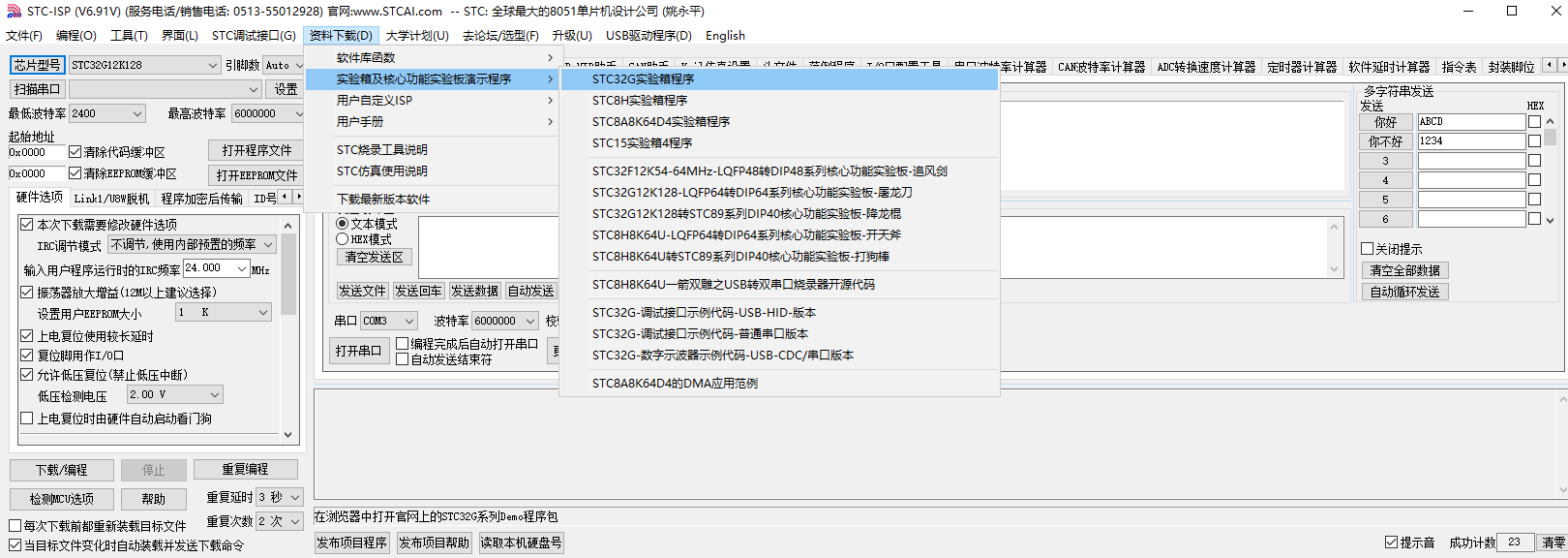Select STC15实验箱4程序 entry

779,143
